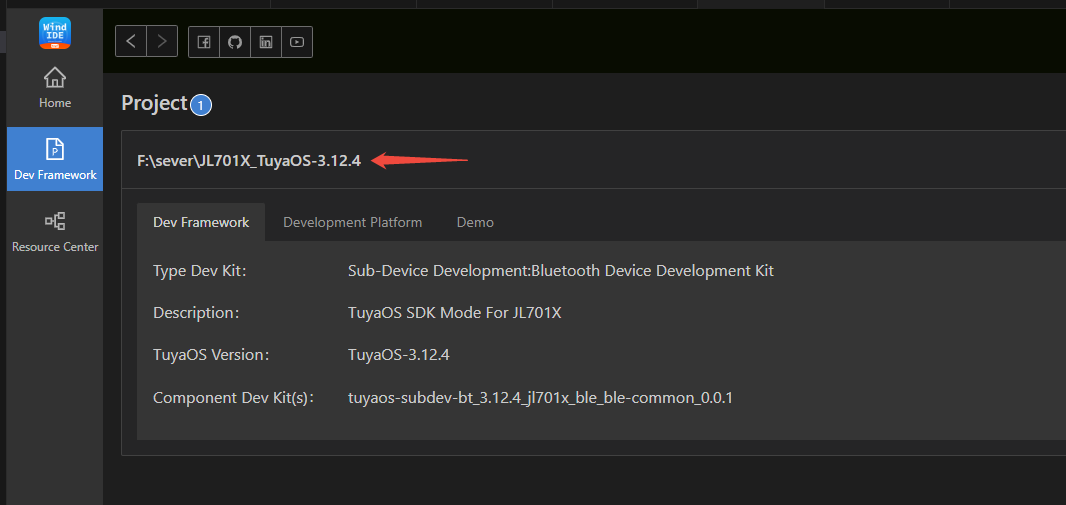
Task: Click the project count badge
Action: click(x=201, y=106)
